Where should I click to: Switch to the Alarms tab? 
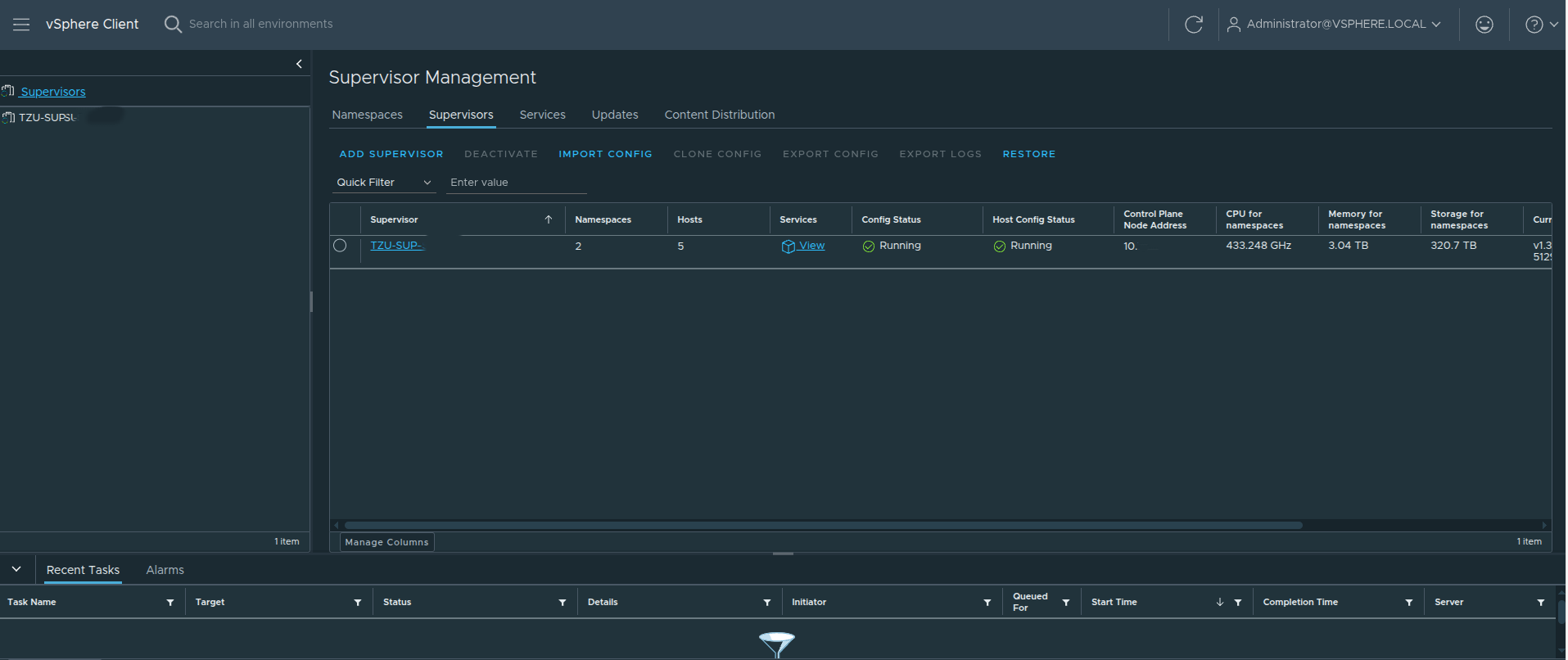tap(165, 570)
